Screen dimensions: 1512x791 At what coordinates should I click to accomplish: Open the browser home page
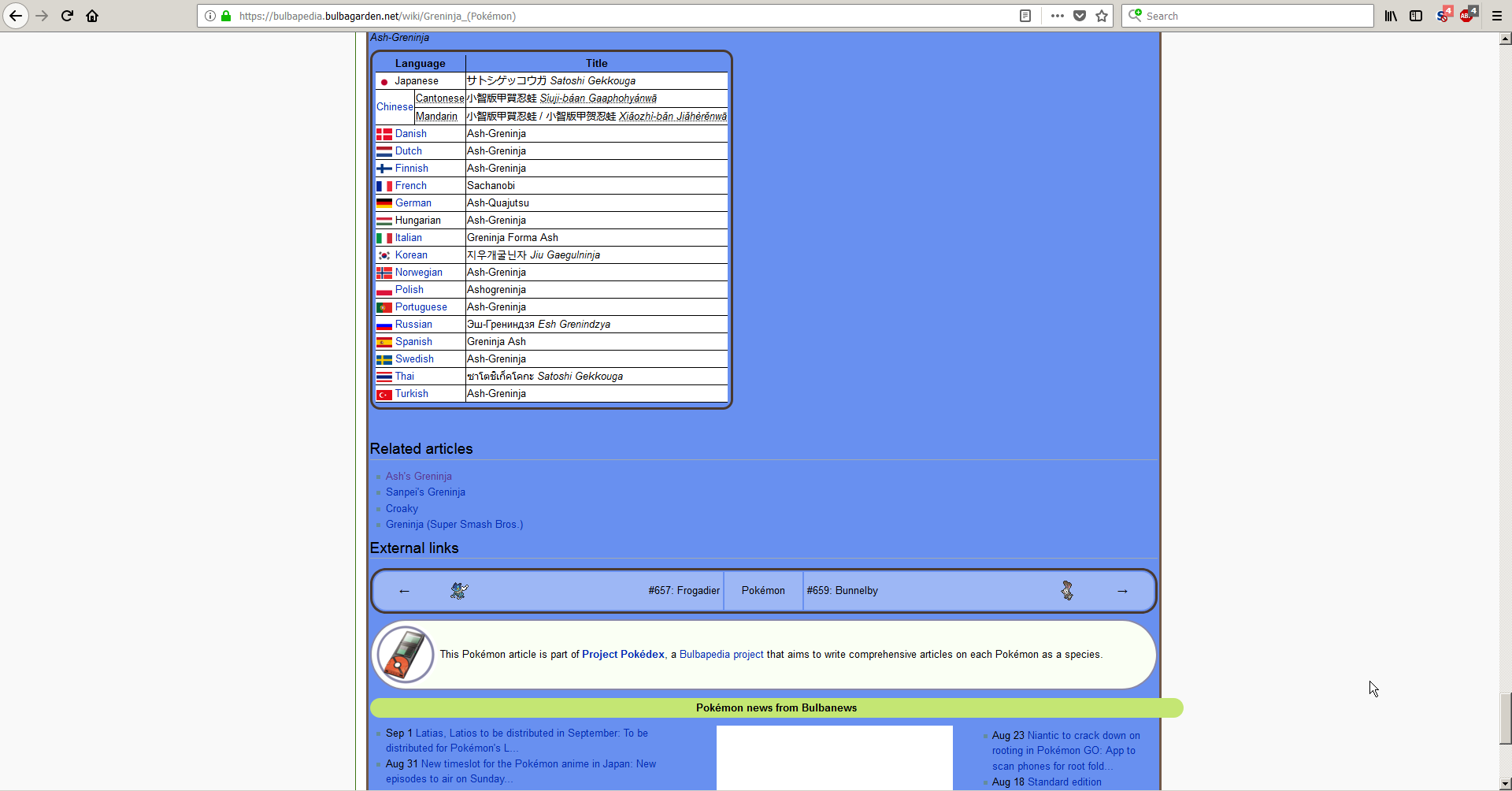click(92, 16)
